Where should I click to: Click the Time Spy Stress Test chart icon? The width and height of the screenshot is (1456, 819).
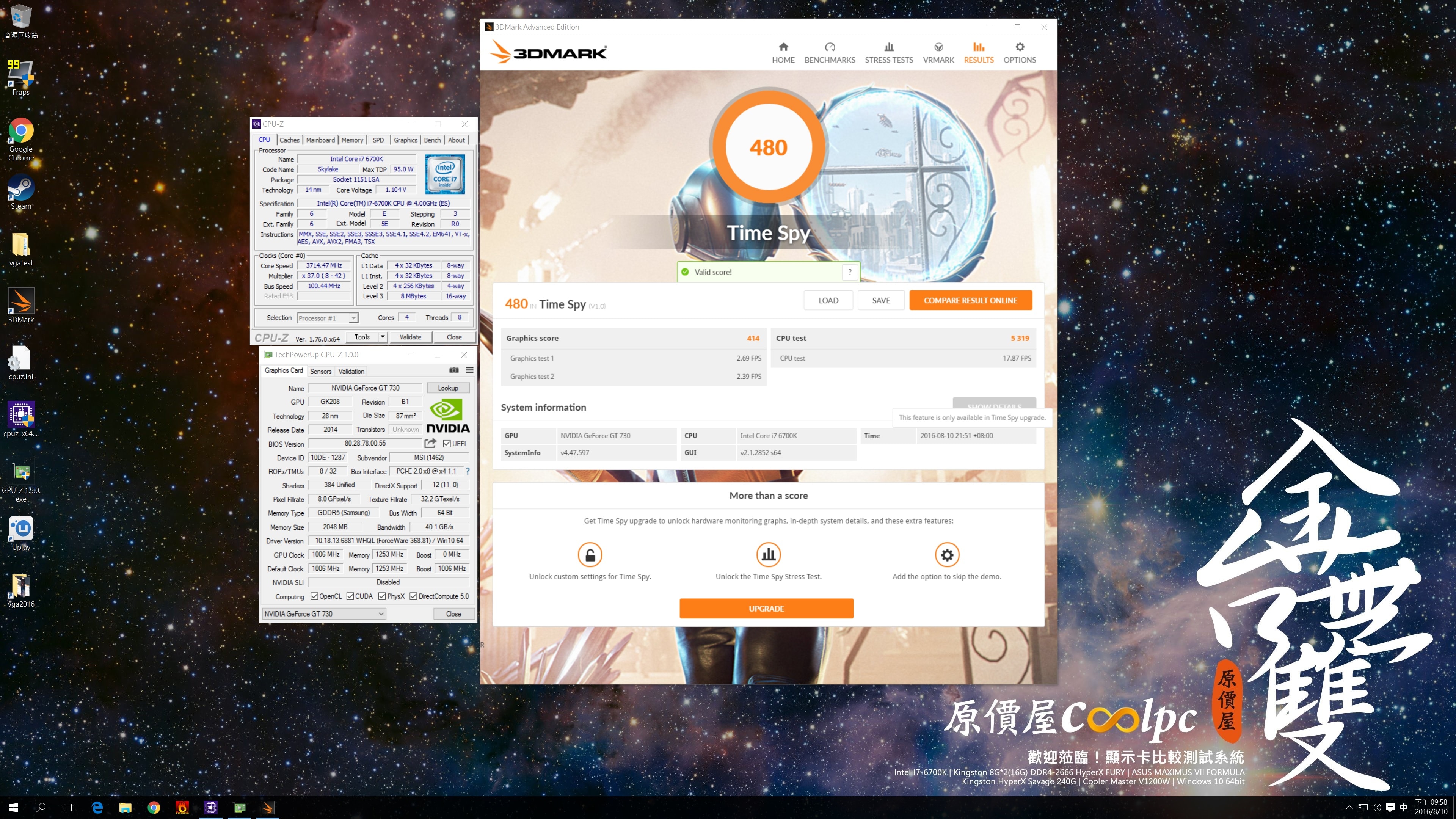[768, 554]
